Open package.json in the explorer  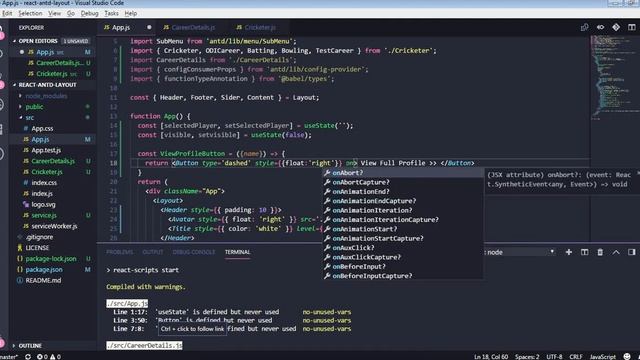tap(44, 270)
